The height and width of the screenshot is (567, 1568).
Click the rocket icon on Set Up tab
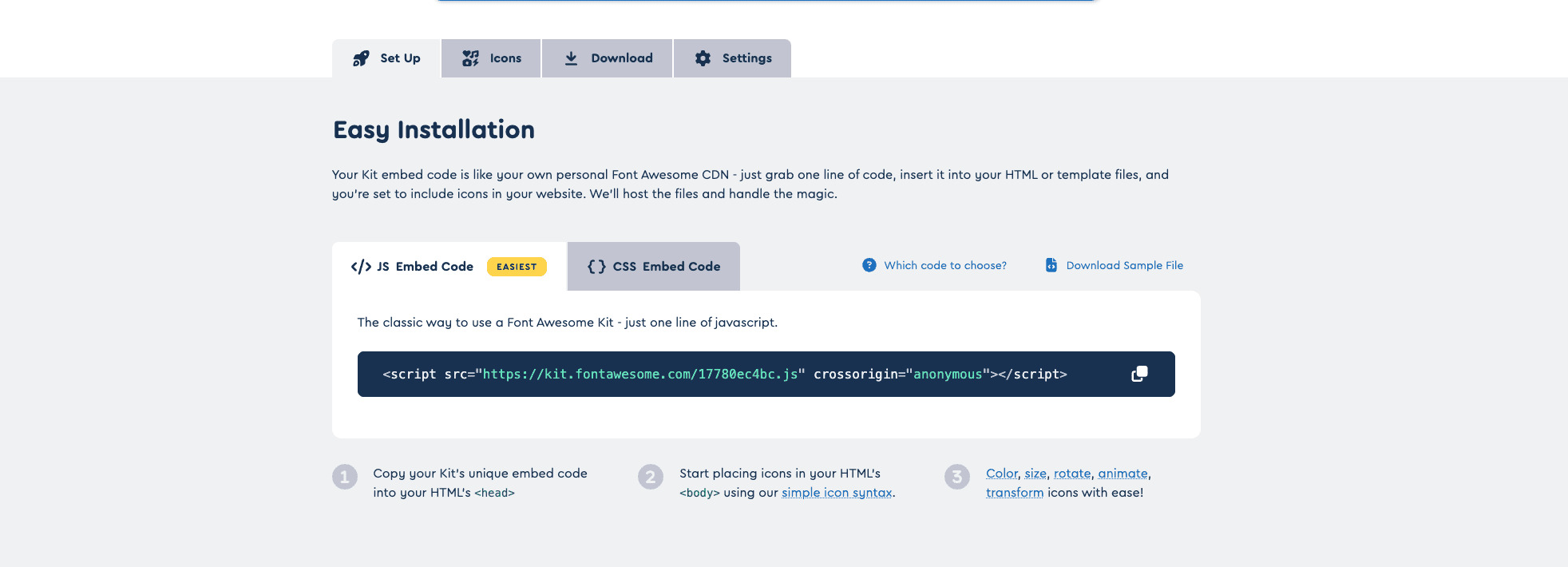coord(361,58)
